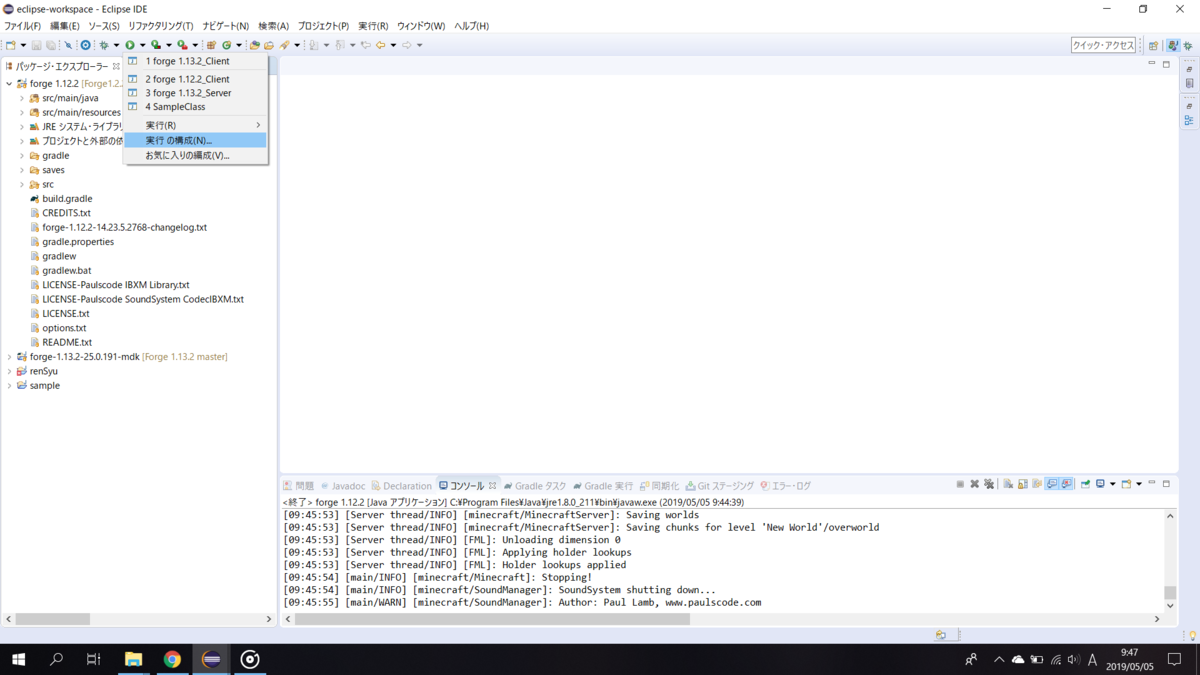This screenshot has height=675, width=1200.
Task: Open File Explorer from the taskbar
Action: 133,659
